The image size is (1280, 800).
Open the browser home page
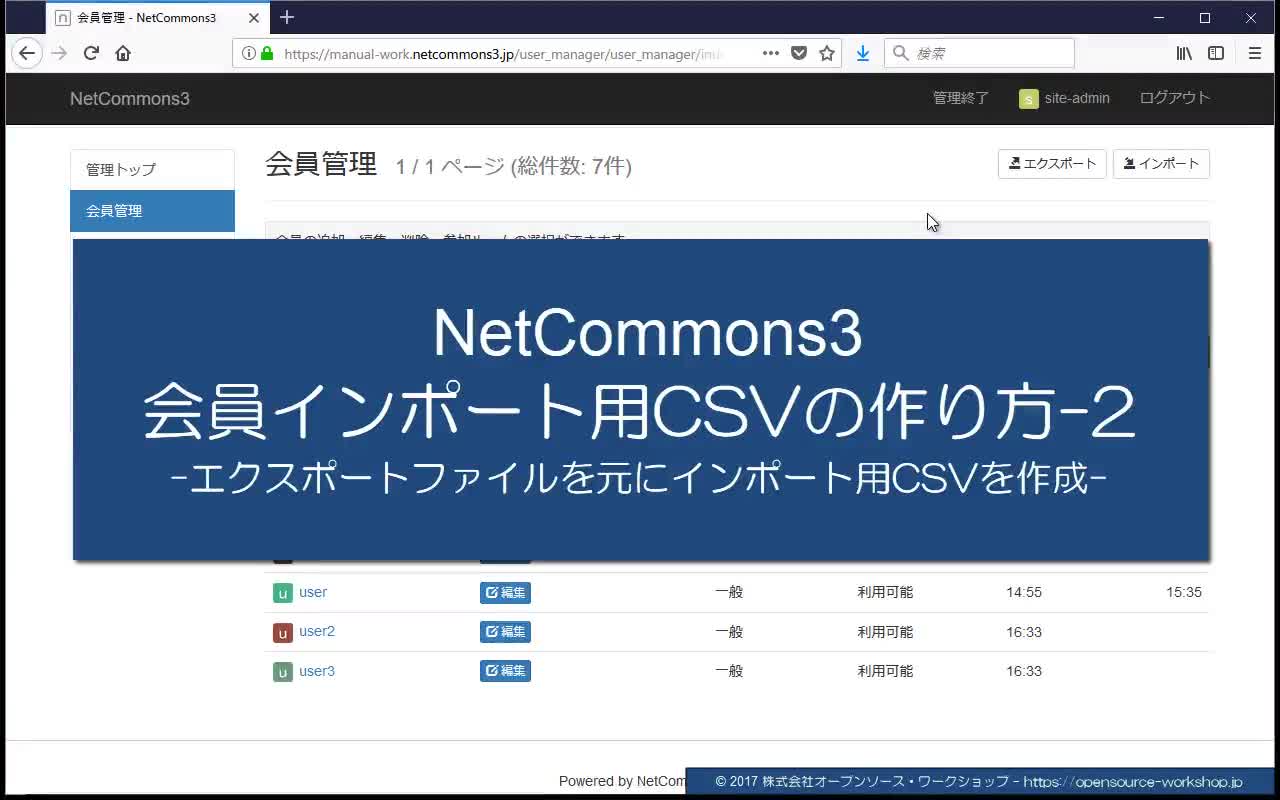pos(123,53)
